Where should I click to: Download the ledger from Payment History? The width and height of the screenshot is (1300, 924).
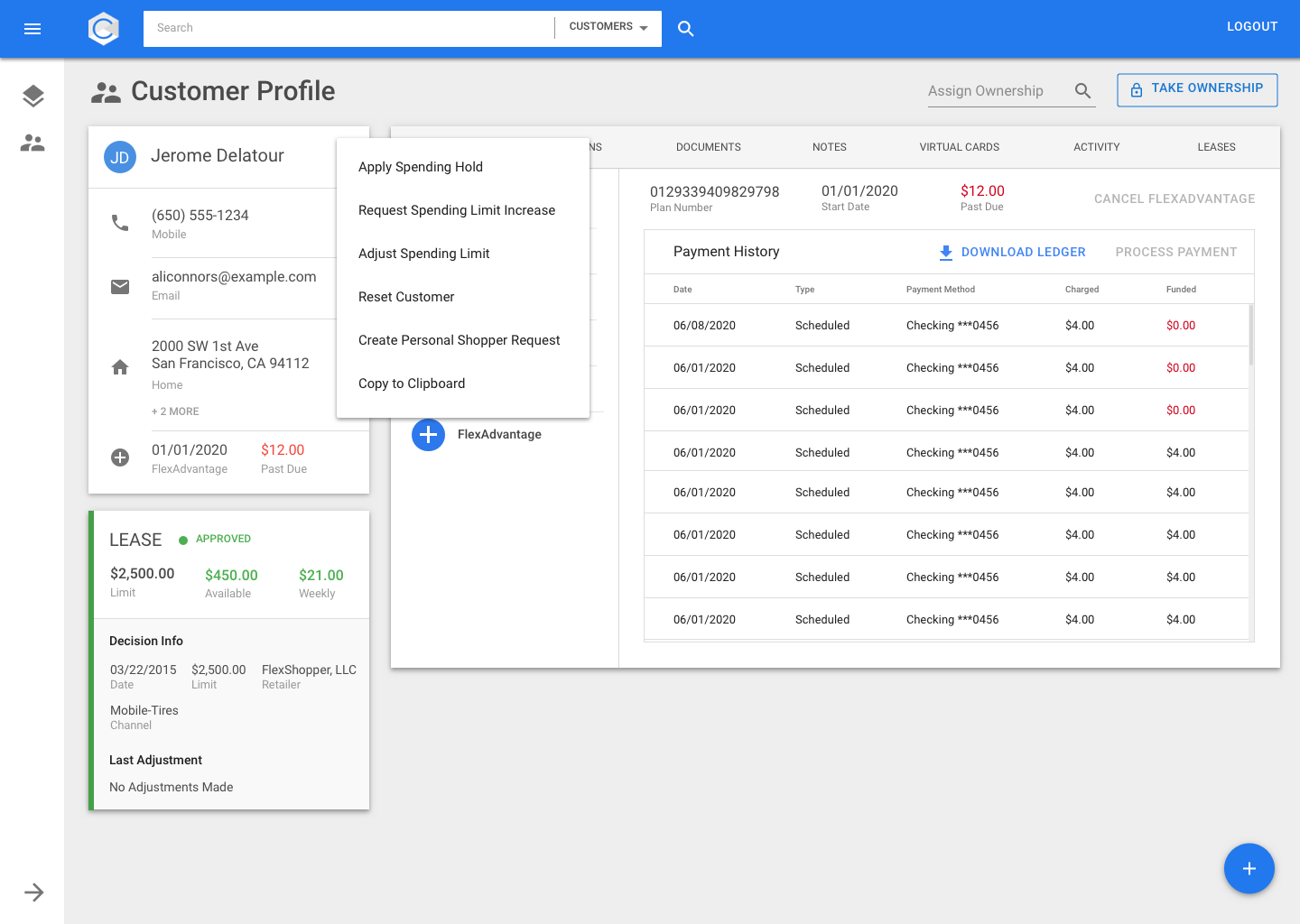point(1012,253)
